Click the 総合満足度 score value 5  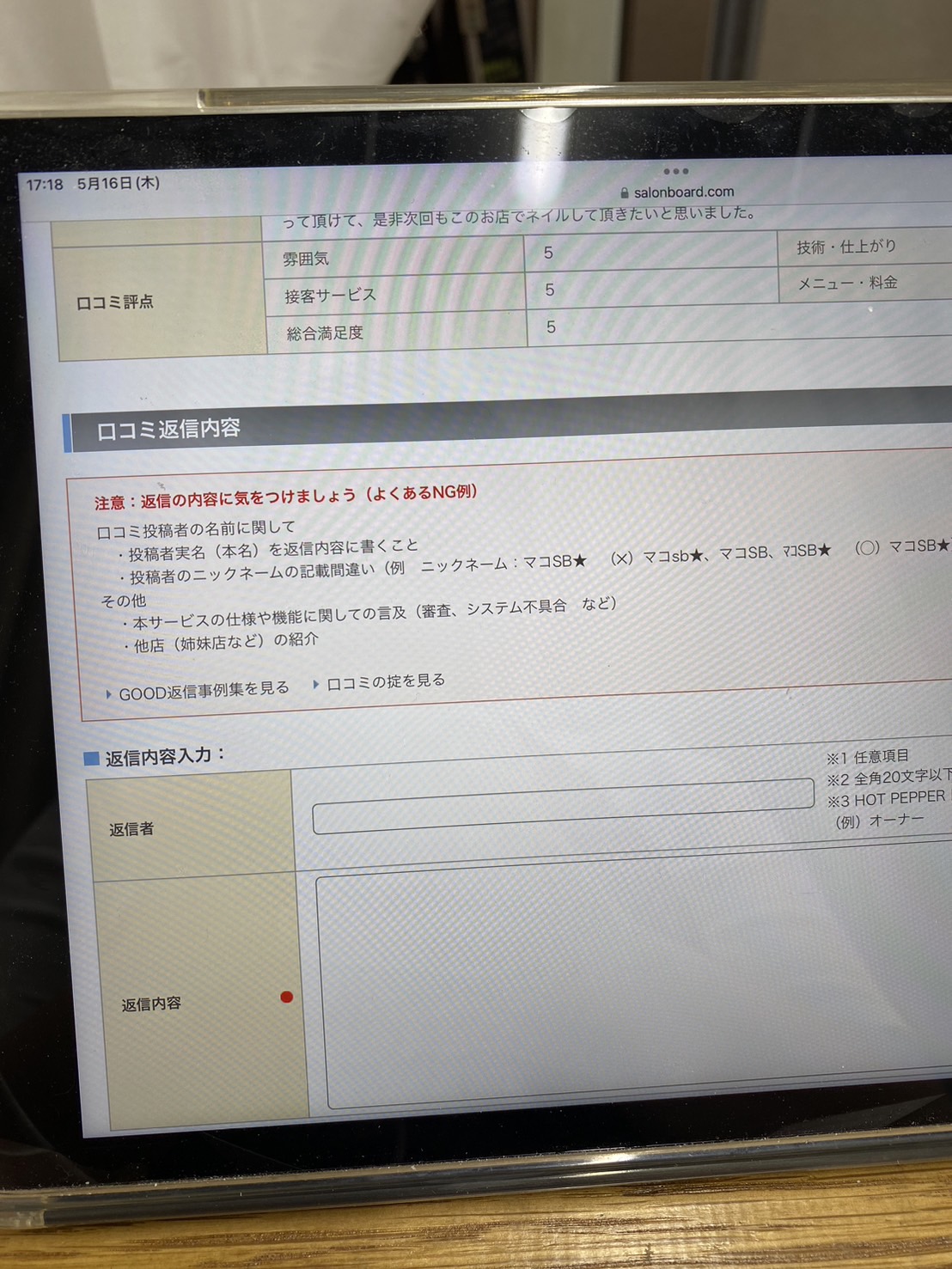551,327
